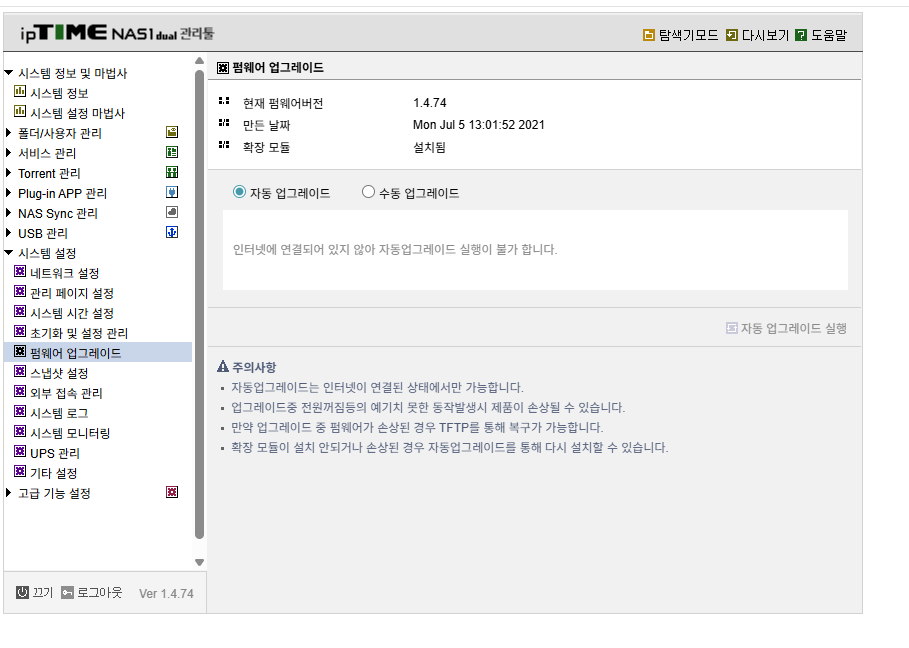Viewport: 909px width, 648px height.
Task: Click the icon beside 시스템 설정 마법사
Action: tap(20, 111)
